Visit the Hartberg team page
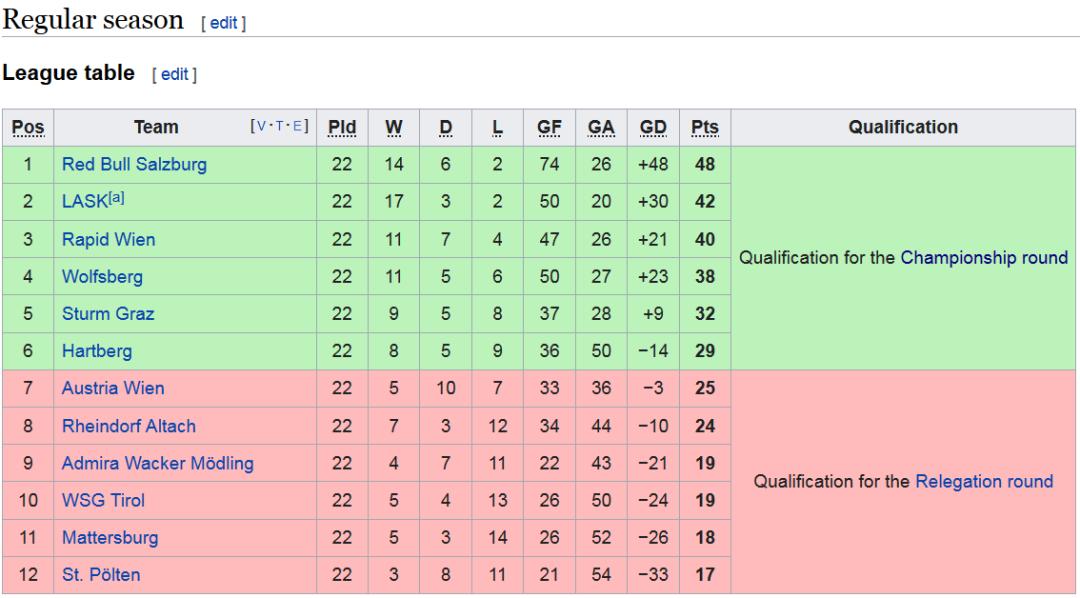 click(97, 351)
